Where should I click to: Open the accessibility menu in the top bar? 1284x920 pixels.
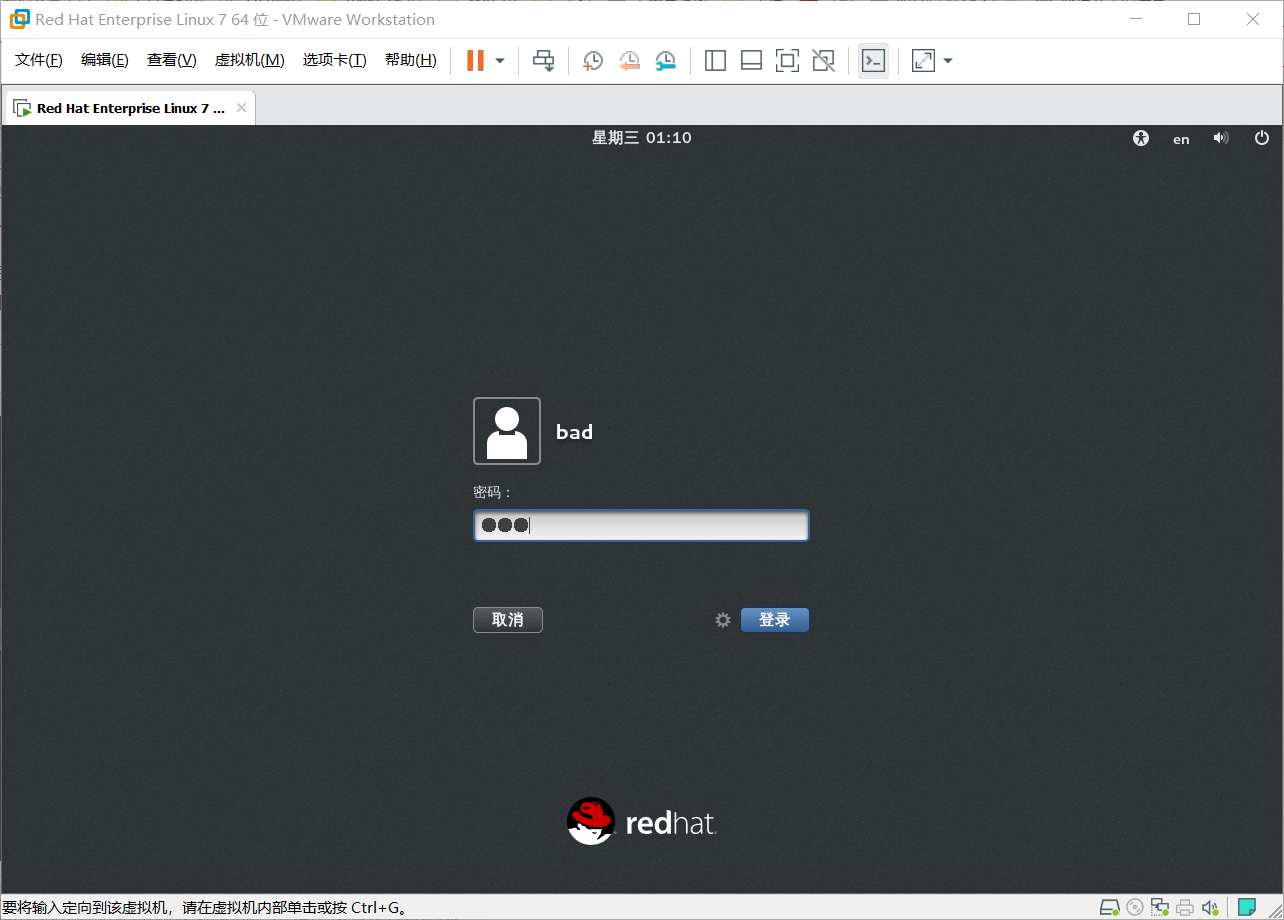point(1141,138)
